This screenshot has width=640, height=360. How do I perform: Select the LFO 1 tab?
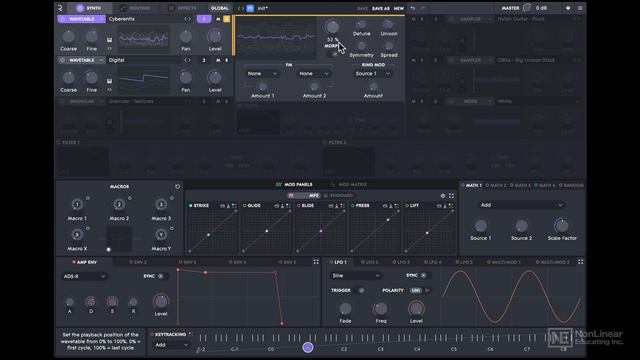tap(338, 262)
